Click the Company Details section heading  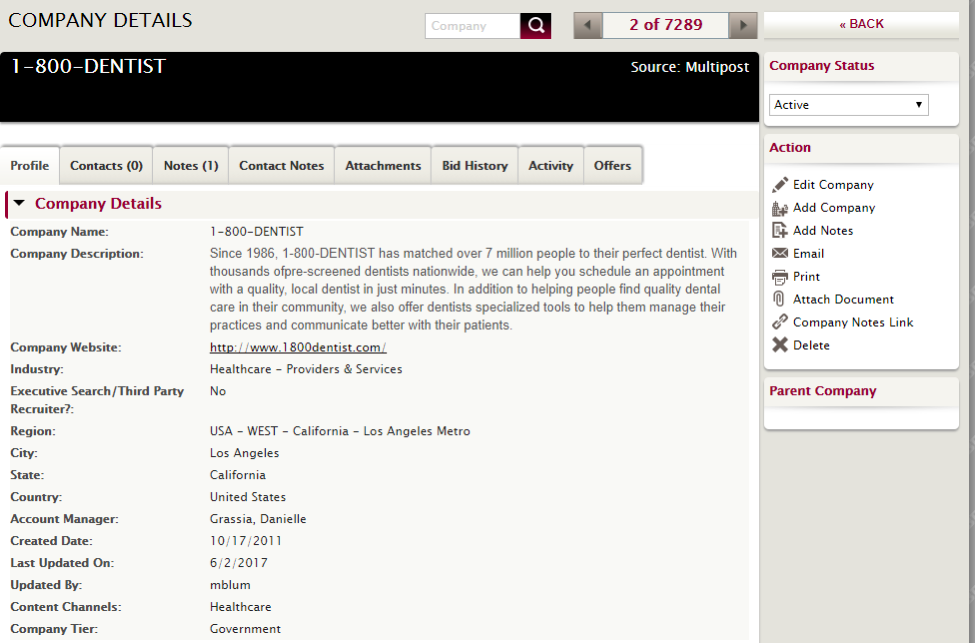tap(98, 203)
